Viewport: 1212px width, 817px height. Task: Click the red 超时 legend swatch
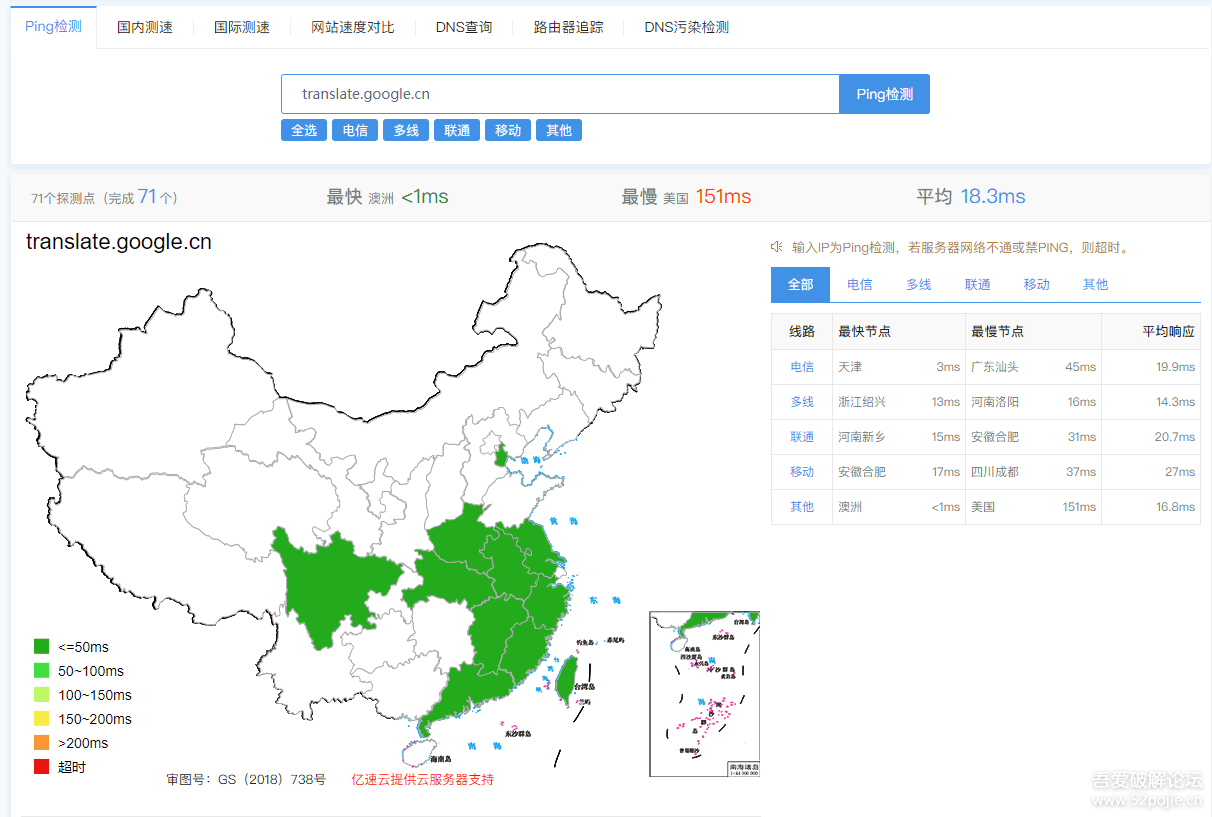(41, 767)
